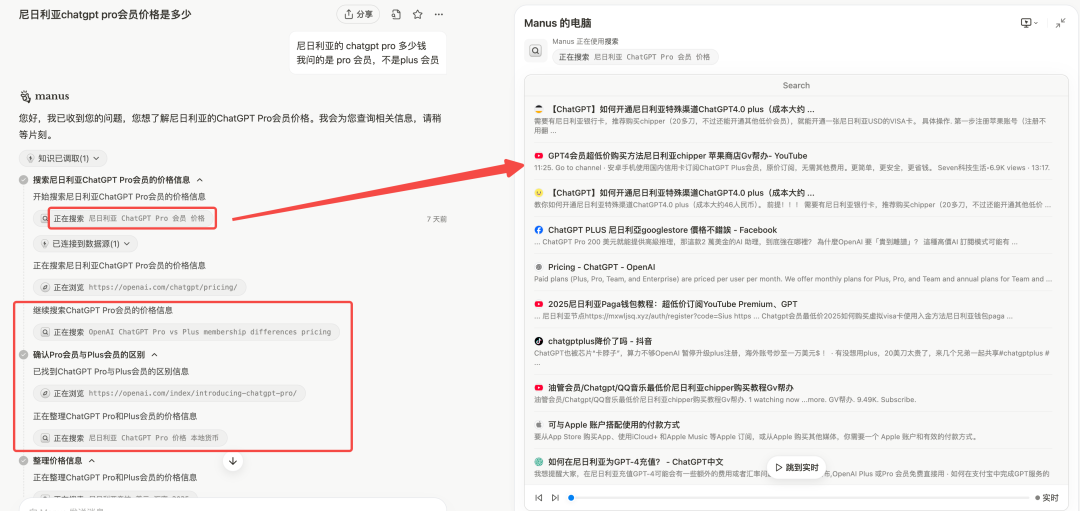Click the 7 天前 timestamp
Viewport: 1080px width, 511px height.
pyautogui.click(x=437, y=219)
